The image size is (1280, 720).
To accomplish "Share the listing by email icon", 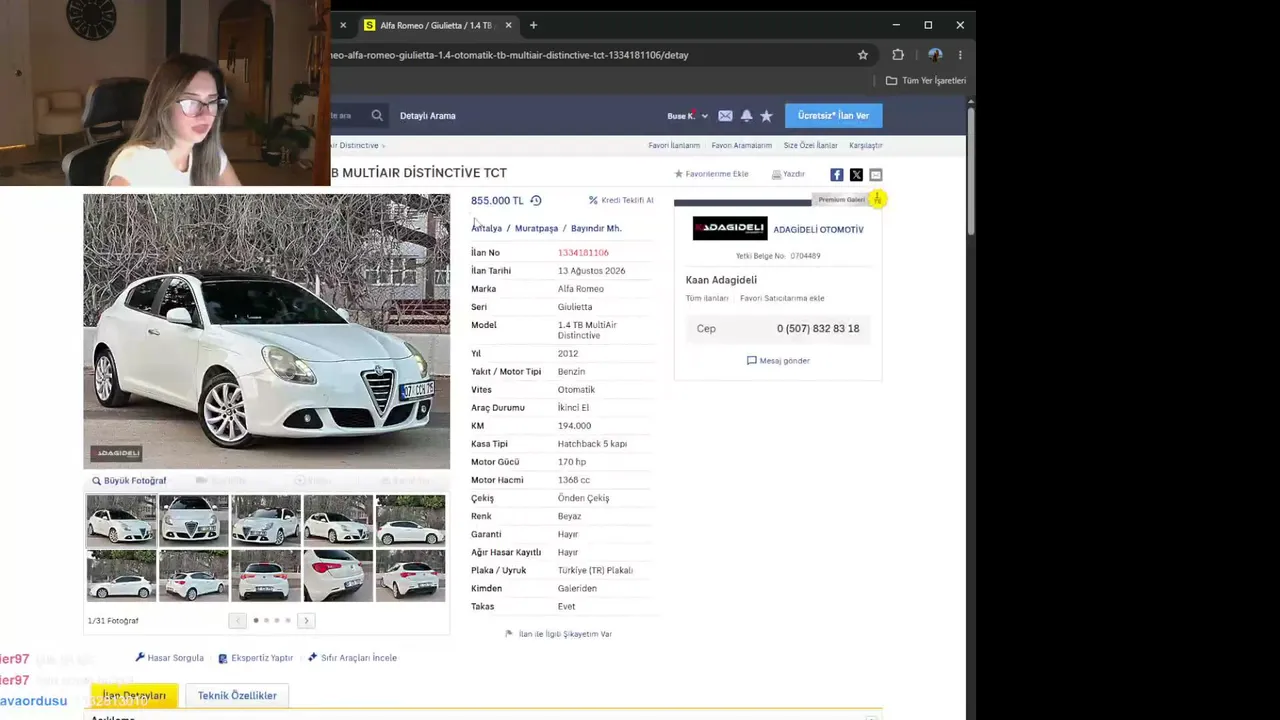I will [875, 175].
